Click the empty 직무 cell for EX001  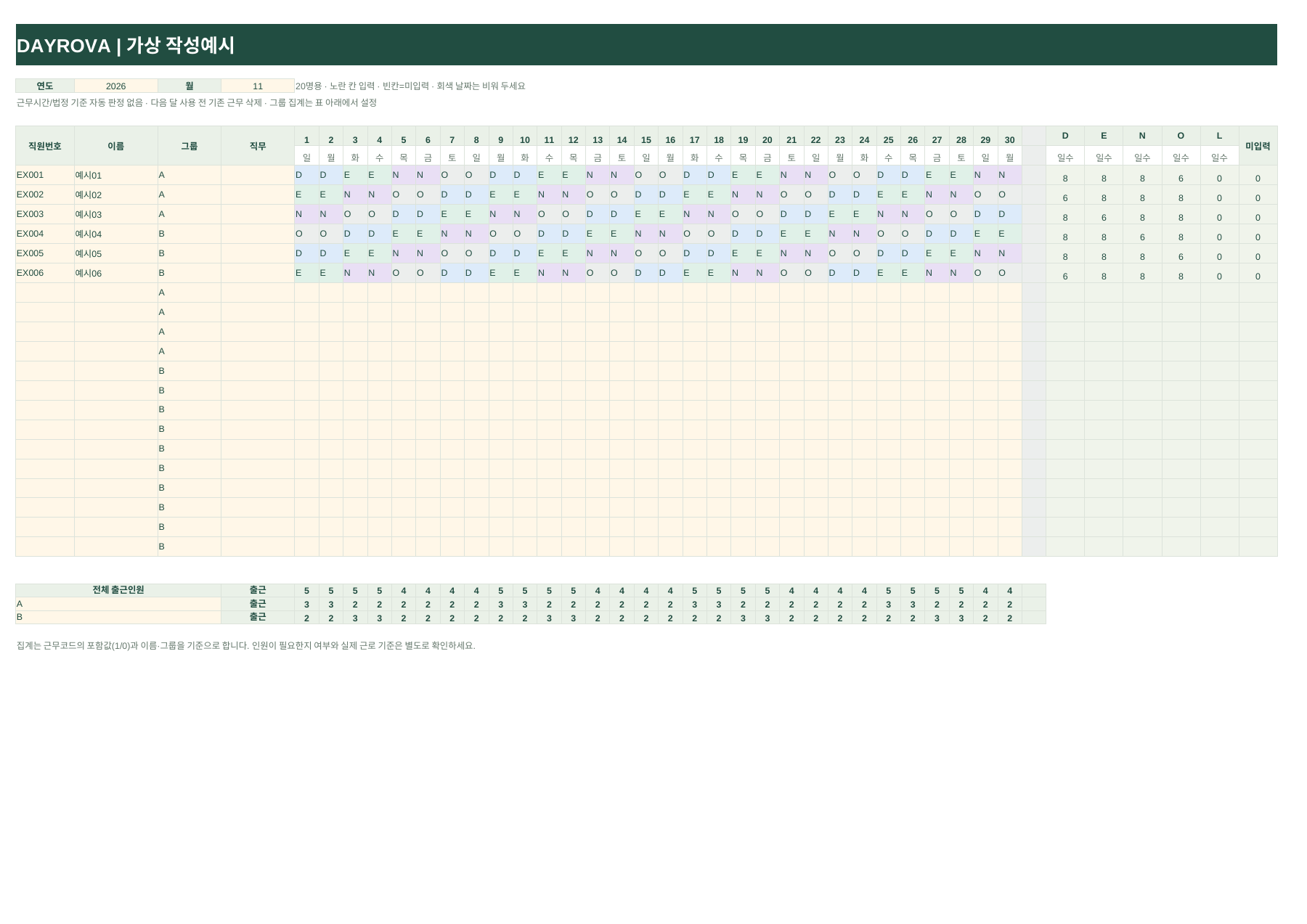pyautogui.click(x=258, y=175)
